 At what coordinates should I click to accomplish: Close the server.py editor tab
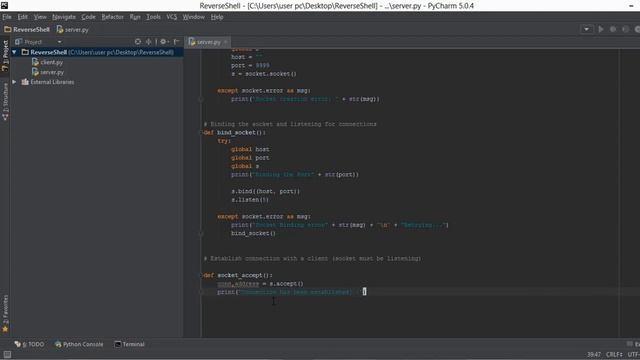pyautogui.click(x=225, y=42)
